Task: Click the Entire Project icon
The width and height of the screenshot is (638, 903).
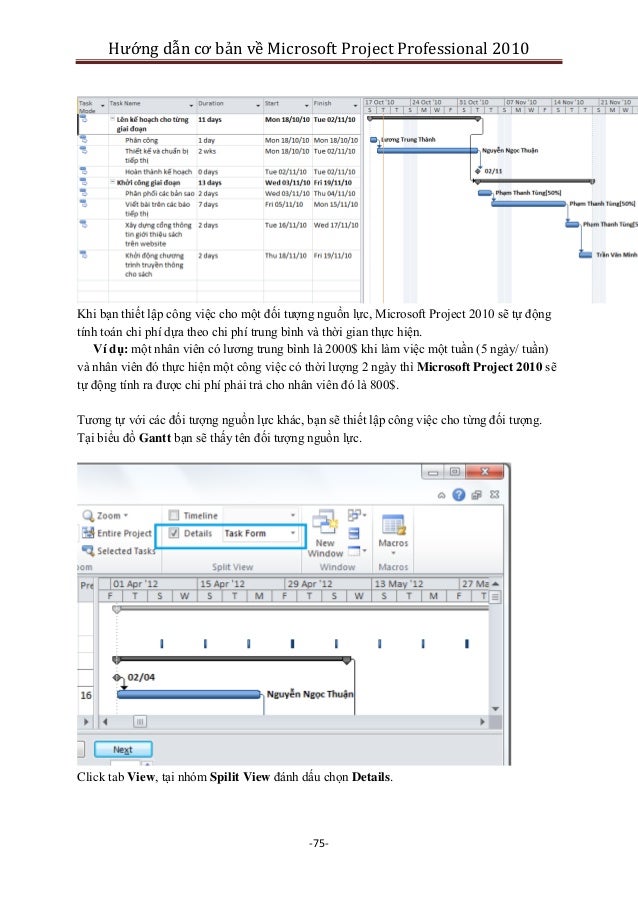Action: [88, 533]
